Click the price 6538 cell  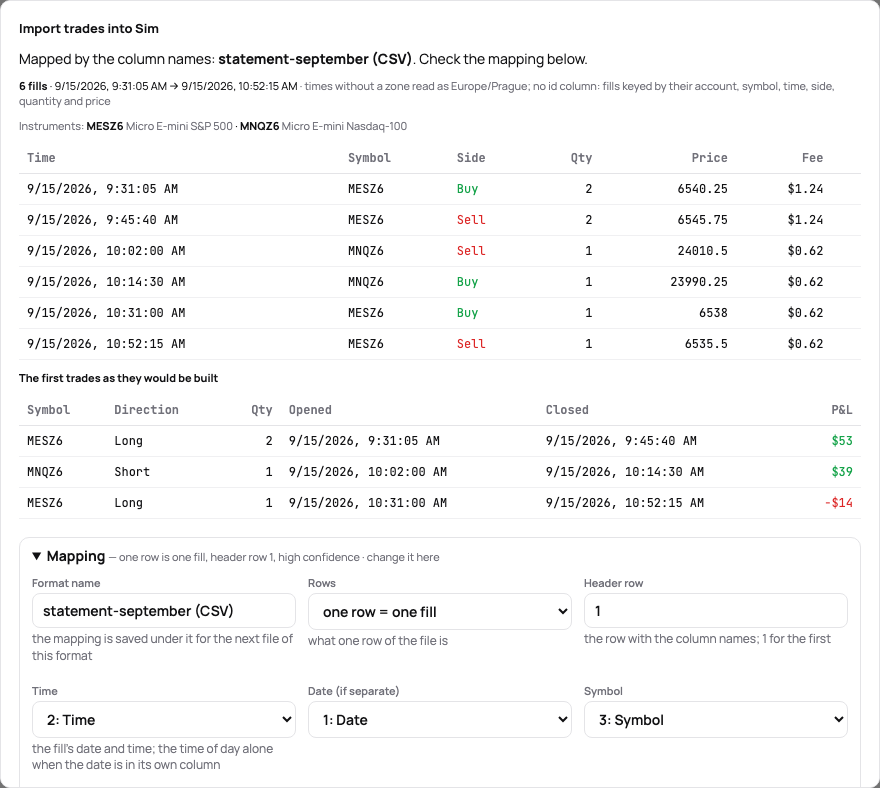713,313
